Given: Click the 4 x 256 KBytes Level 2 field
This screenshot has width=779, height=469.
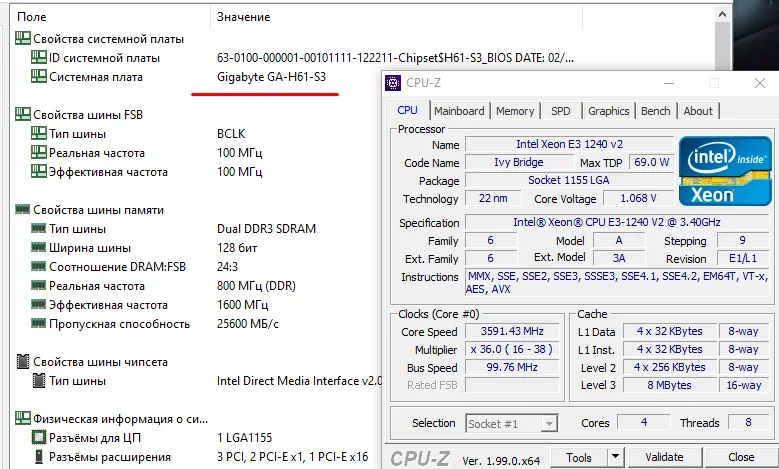Looking at the screenshot, I should pyautogui.click(x=670, y=367).
